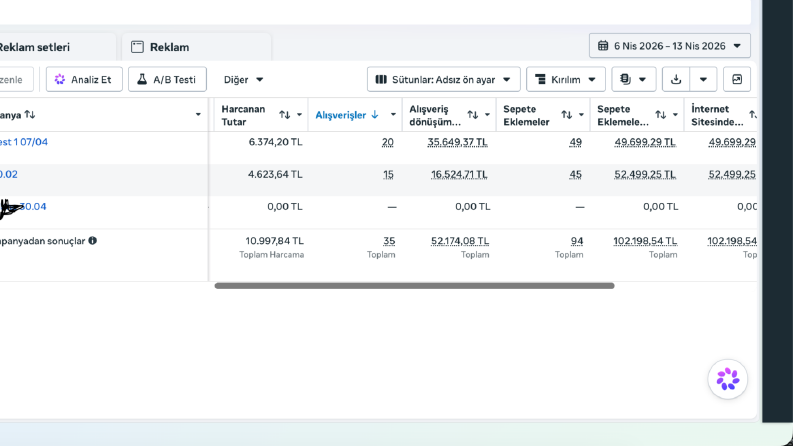Click total purchases 35
Image resolution: width=793 pixels, height=446 pixels.
pos(389,241)
